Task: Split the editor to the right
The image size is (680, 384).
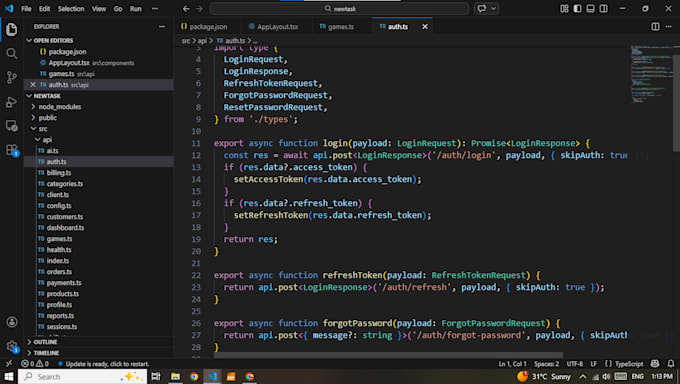Action: pos(655,26)
